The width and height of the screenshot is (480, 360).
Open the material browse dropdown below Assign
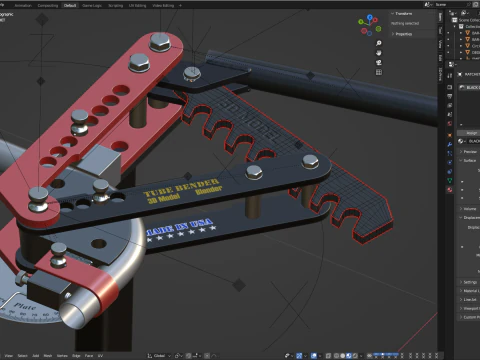[462, 141]
